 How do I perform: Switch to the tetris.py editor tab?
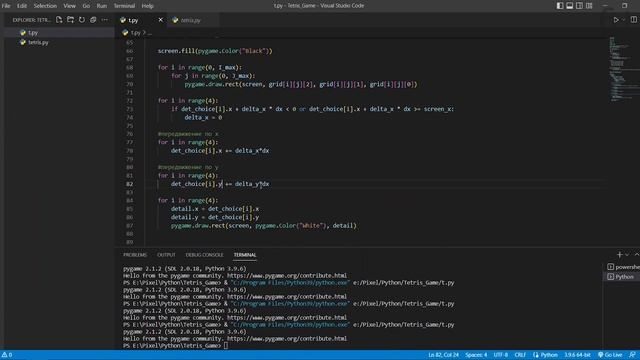pyautogui.click(x=191, y=20)
